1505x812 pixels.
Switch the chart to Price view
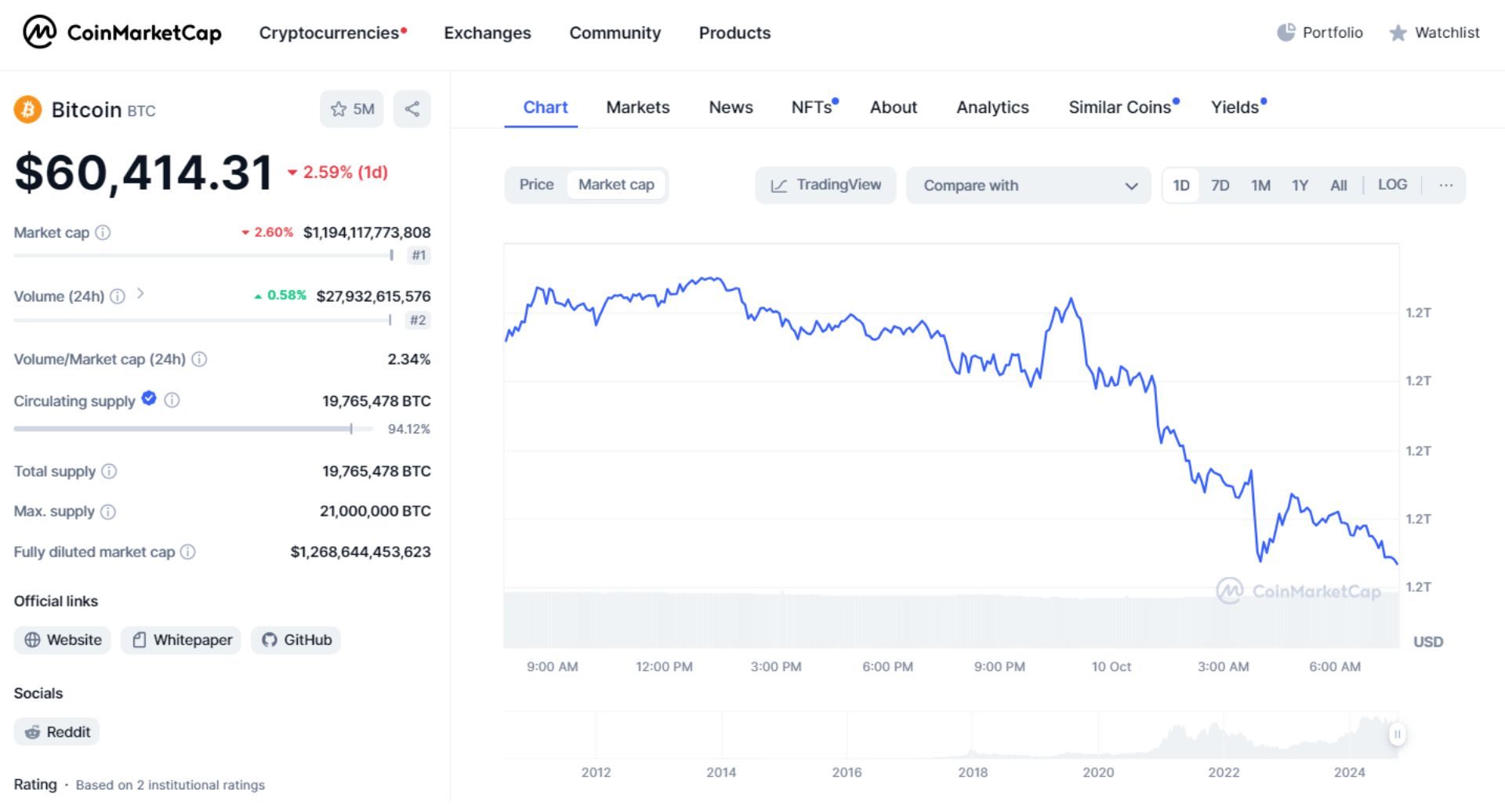pos(537,184)
